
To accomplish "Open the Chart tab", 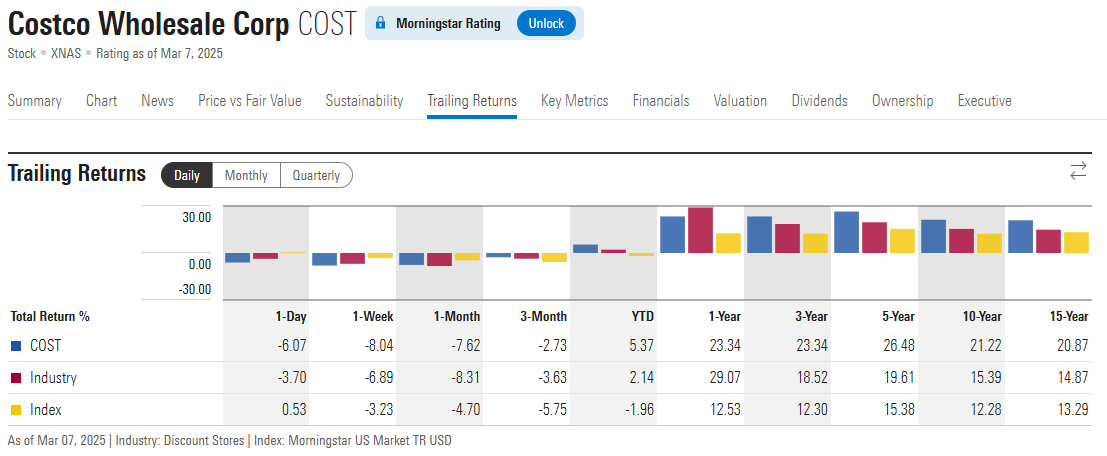I will click(x=102, y=101).
